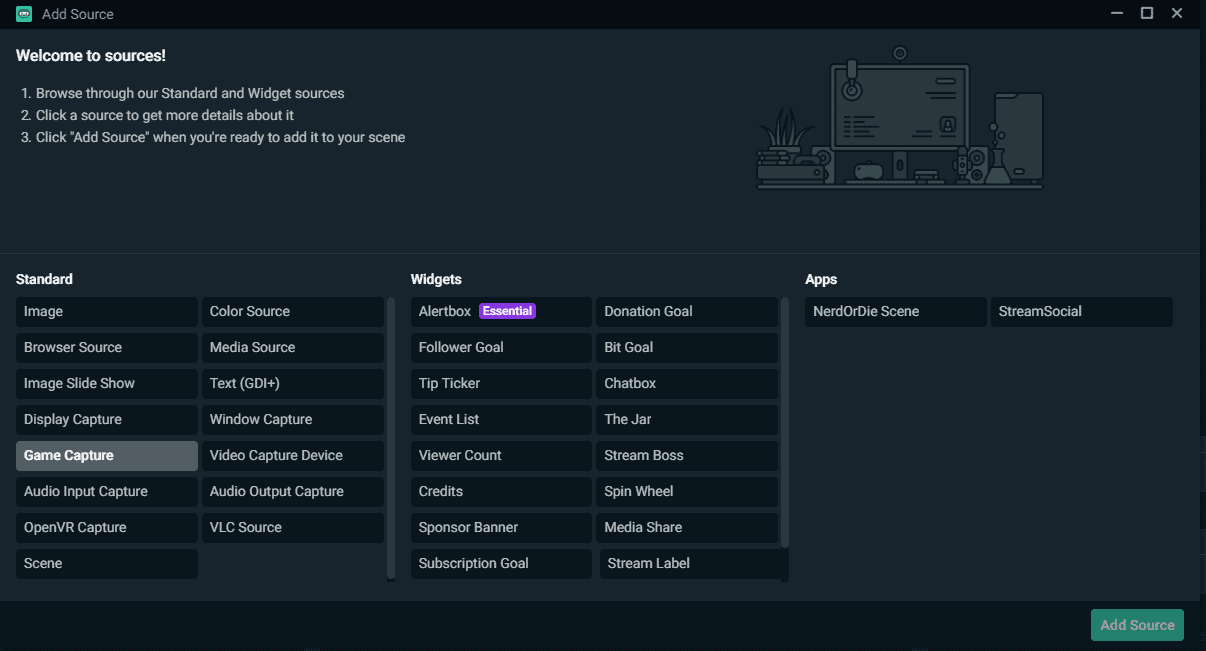Select the Image source
The height and width of the screenshot is (651, 1206).
(x=106, y=311)
